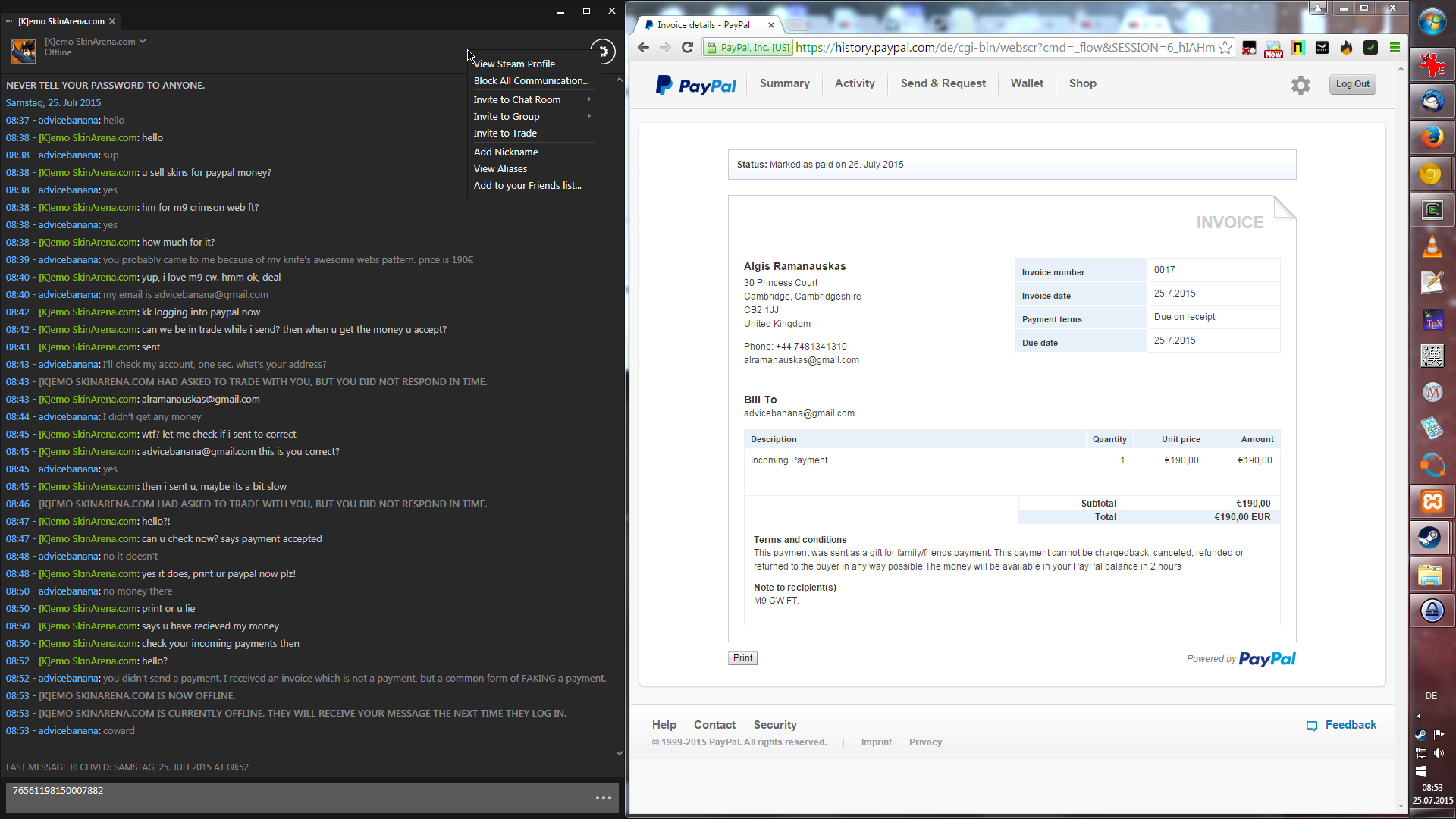Open the Chrome green hamburger menu

1395,48
